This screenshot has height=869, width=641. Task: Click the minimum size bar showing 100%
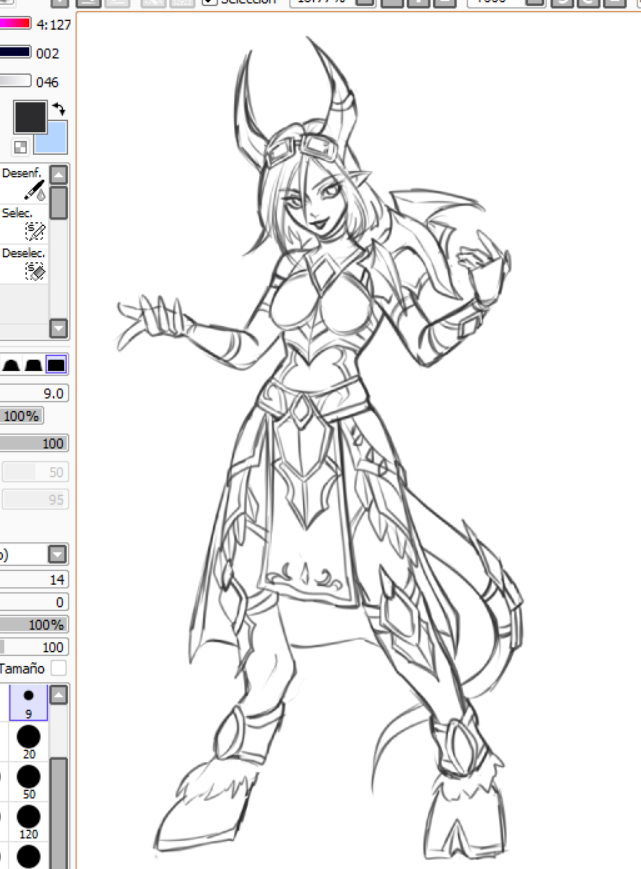point(22,416)
